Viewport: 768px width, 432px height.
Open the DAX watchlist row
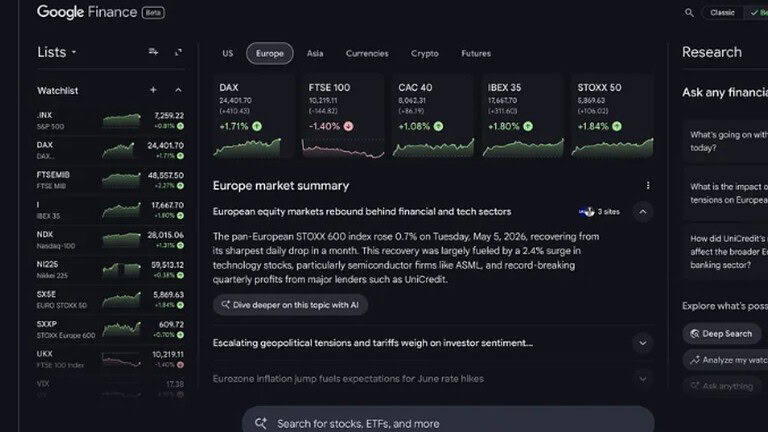coord(110,150)
